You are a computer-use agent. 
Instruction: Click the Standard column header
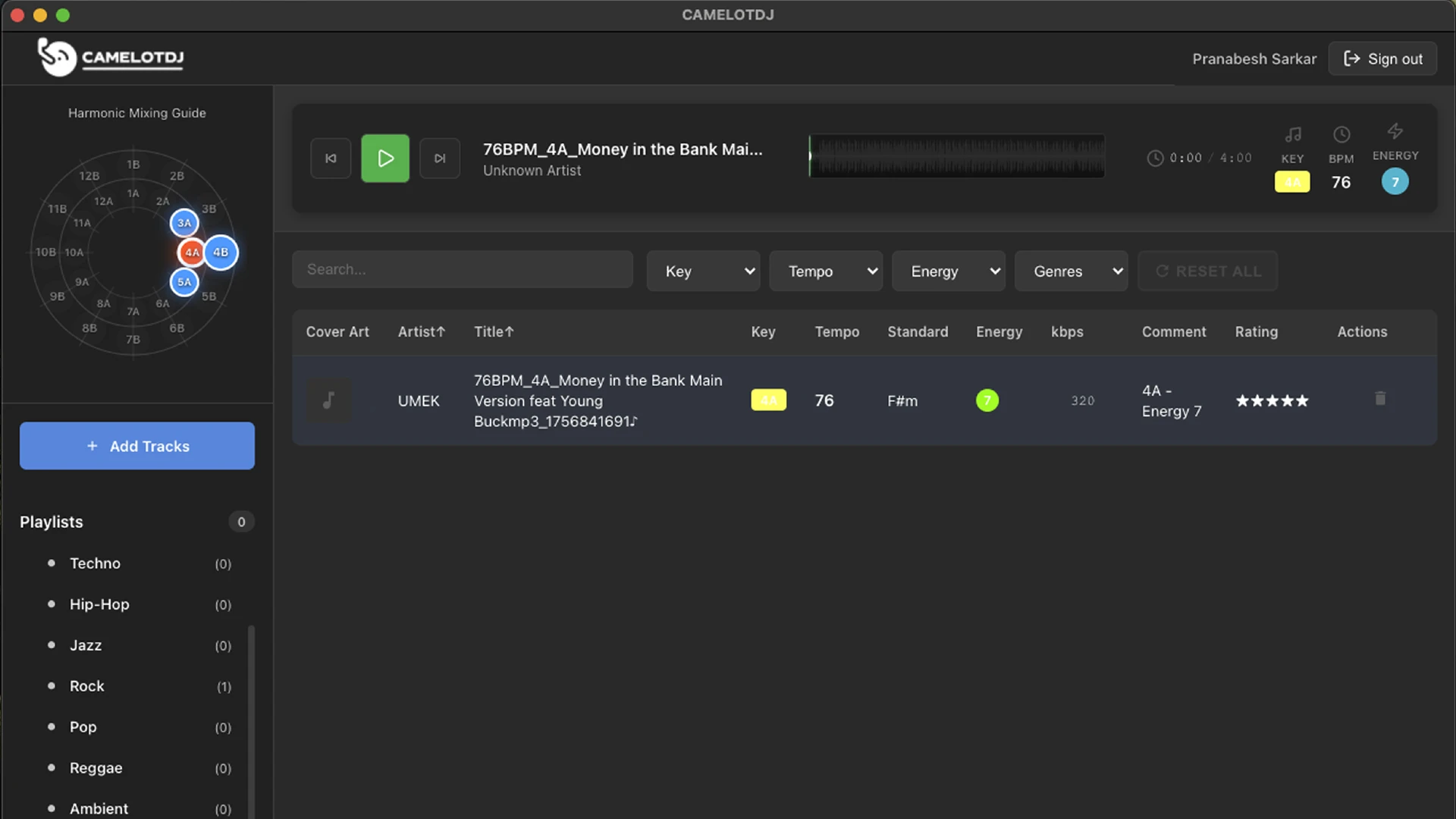(918, 331)
